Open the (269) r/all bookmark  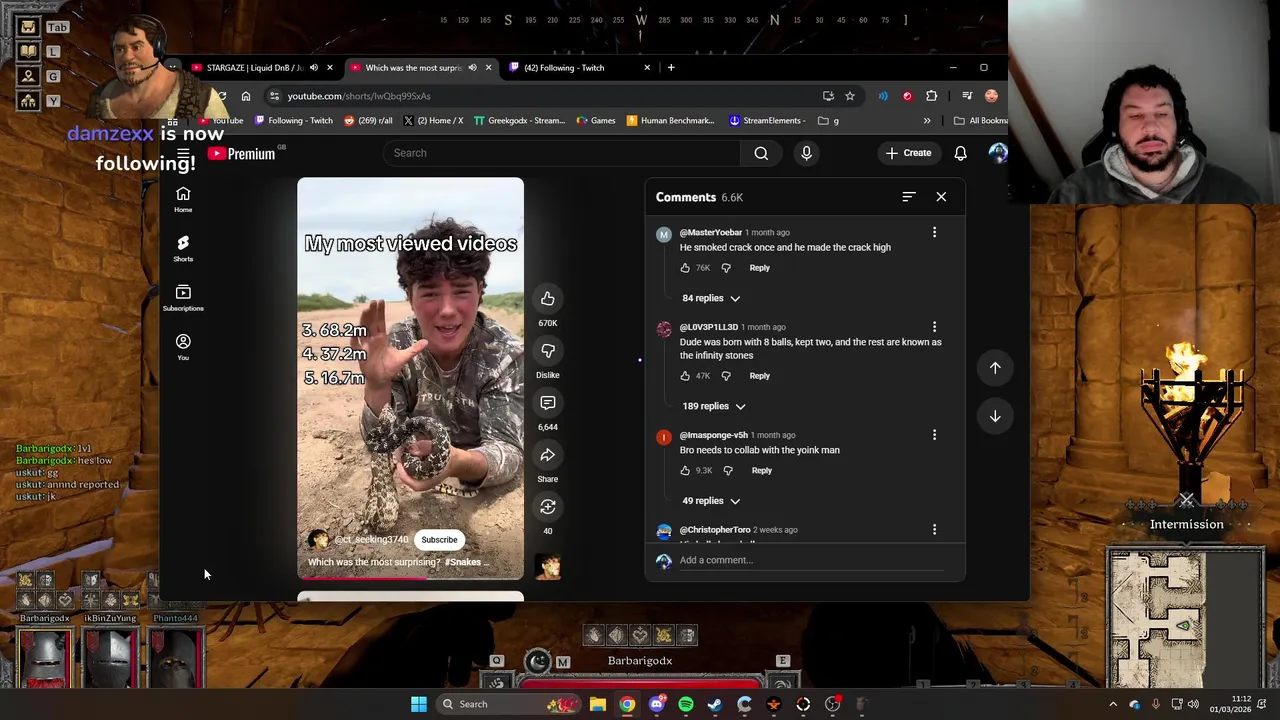pyautogui.click(x=368, y=121)
